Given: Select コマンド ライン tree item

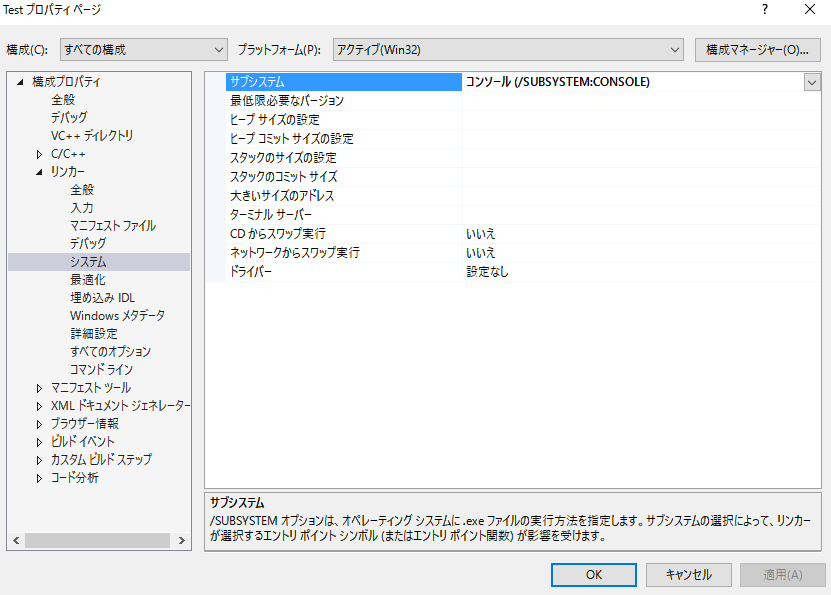Looking at the screenshot, I should click(x=101, y=370).
